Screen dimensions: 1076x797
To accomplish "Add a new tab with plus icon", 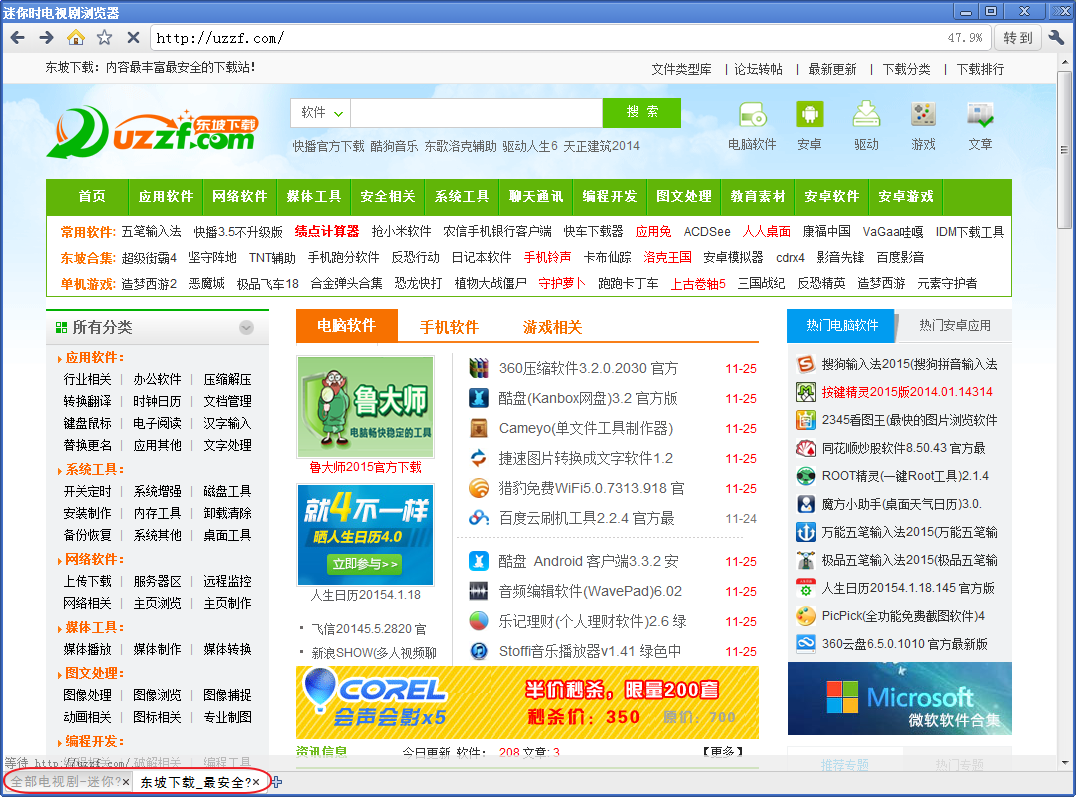I will tap(276, 782).
